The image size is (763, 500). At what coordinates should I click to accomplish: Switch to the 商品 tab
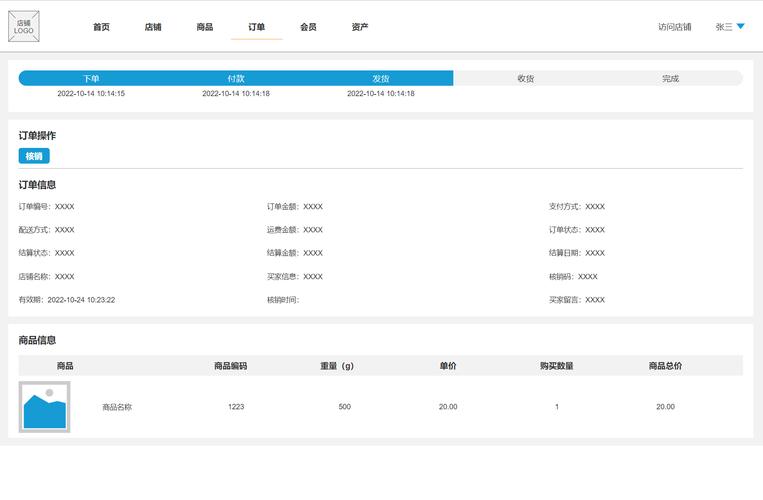click(205, 27)
